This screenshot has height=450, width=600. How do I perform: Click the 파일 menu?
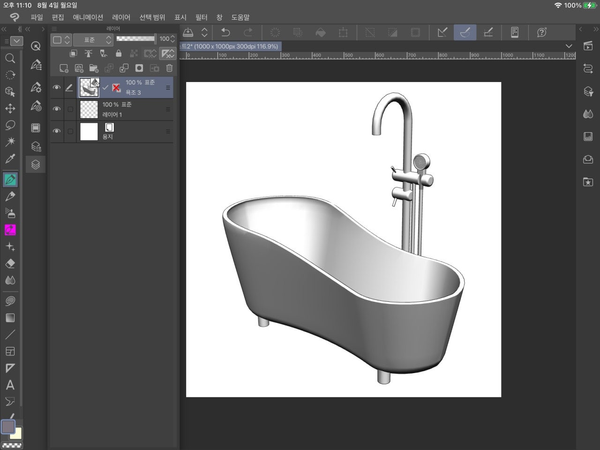pyautogui.click(x=37, y=18)
